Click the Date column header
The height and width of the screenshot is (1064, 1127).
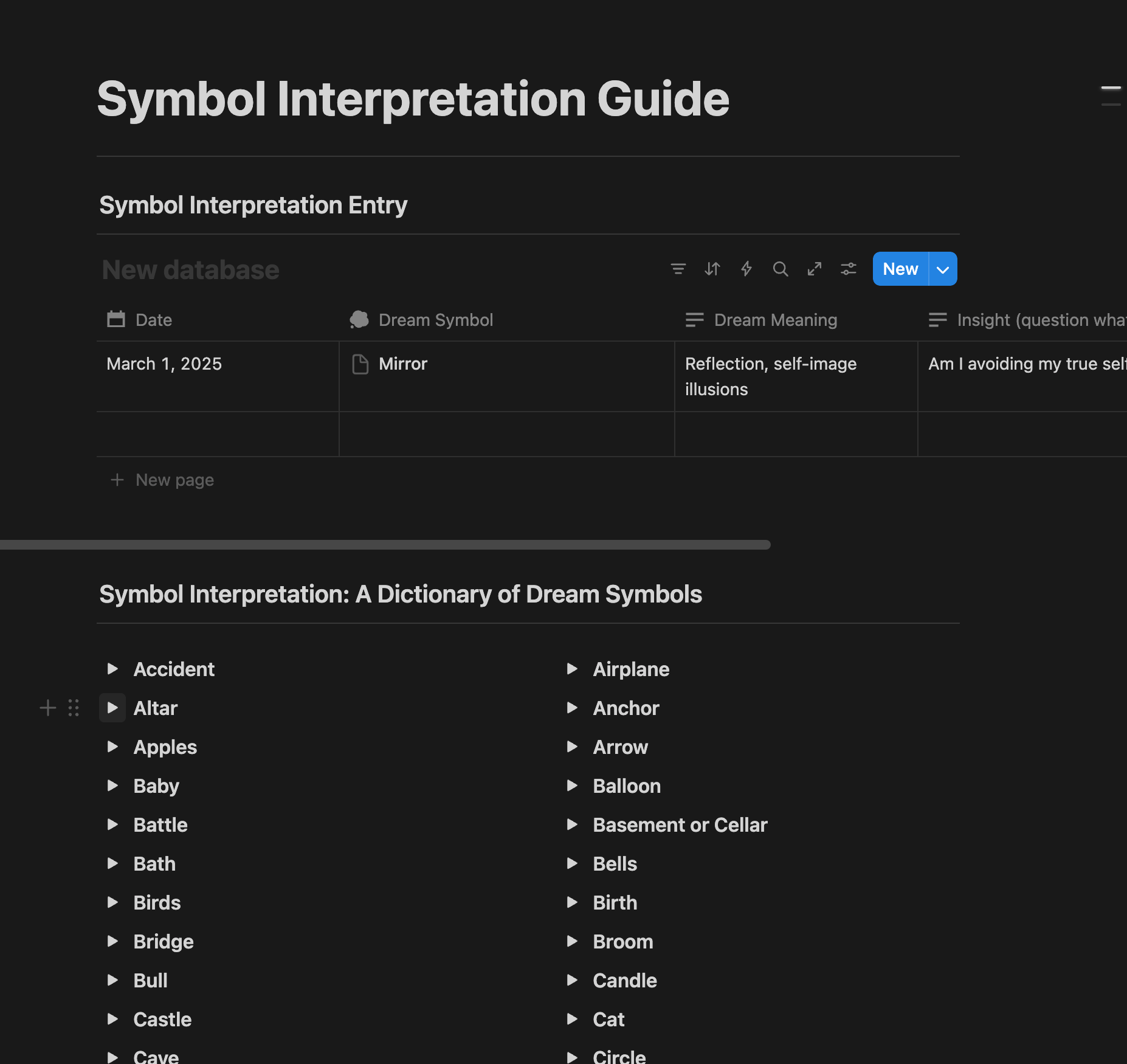(153, 320)
